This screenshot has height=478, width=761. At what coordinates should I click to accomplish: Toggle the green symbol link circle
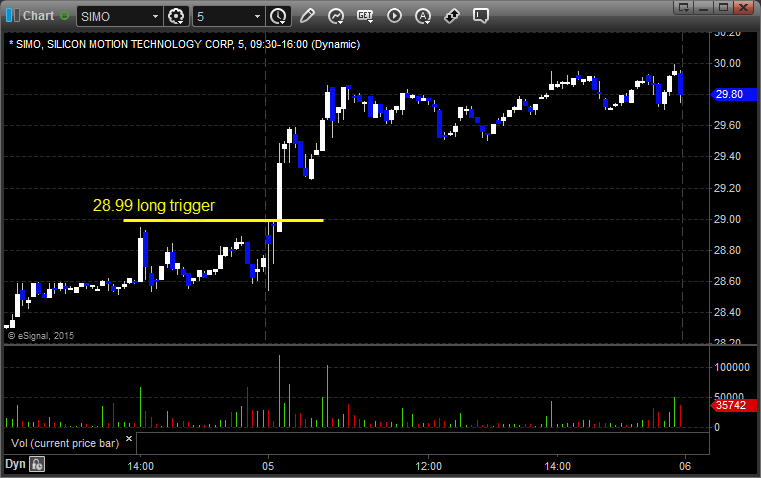click(x=64, y=16)
